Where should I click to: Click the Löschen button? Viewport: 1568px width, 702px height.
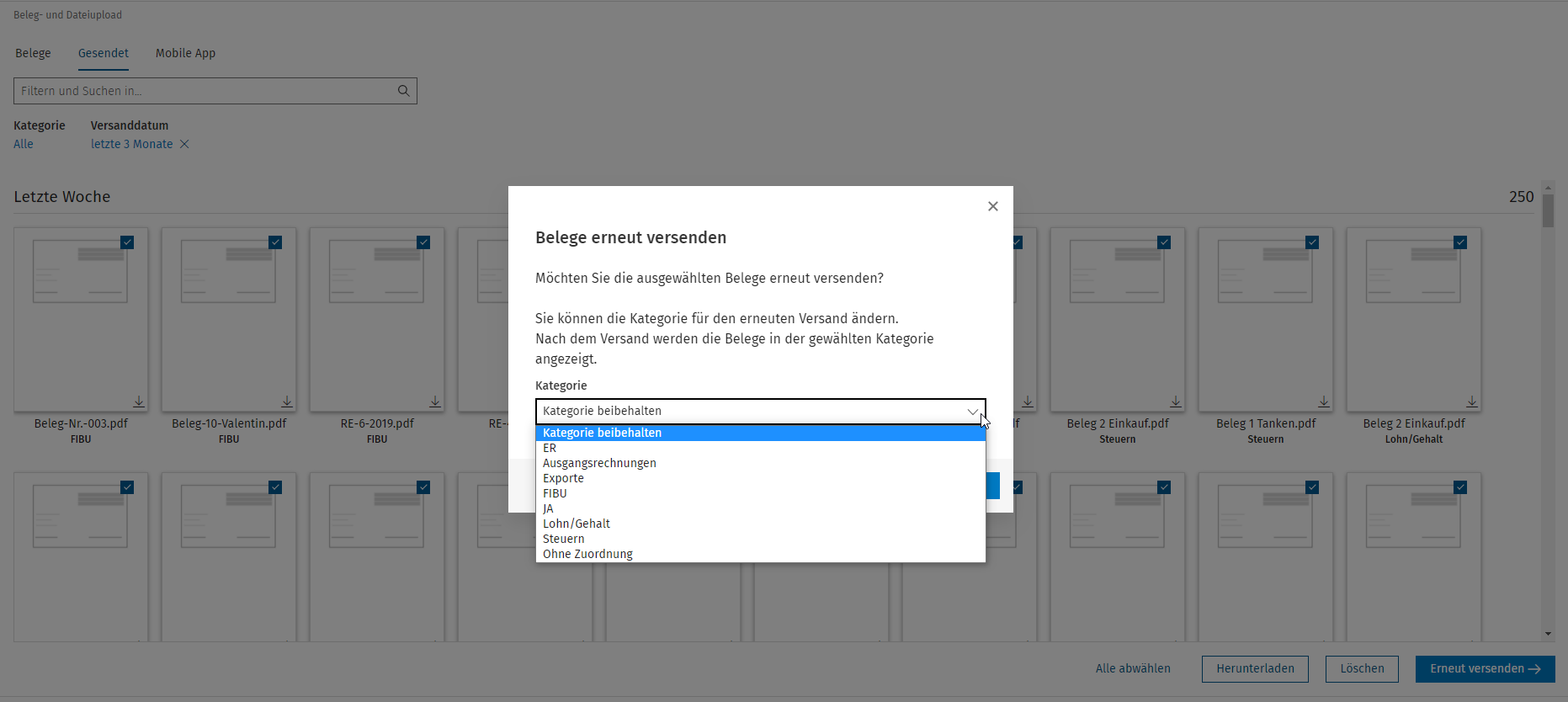click(x=1362, y=668)
